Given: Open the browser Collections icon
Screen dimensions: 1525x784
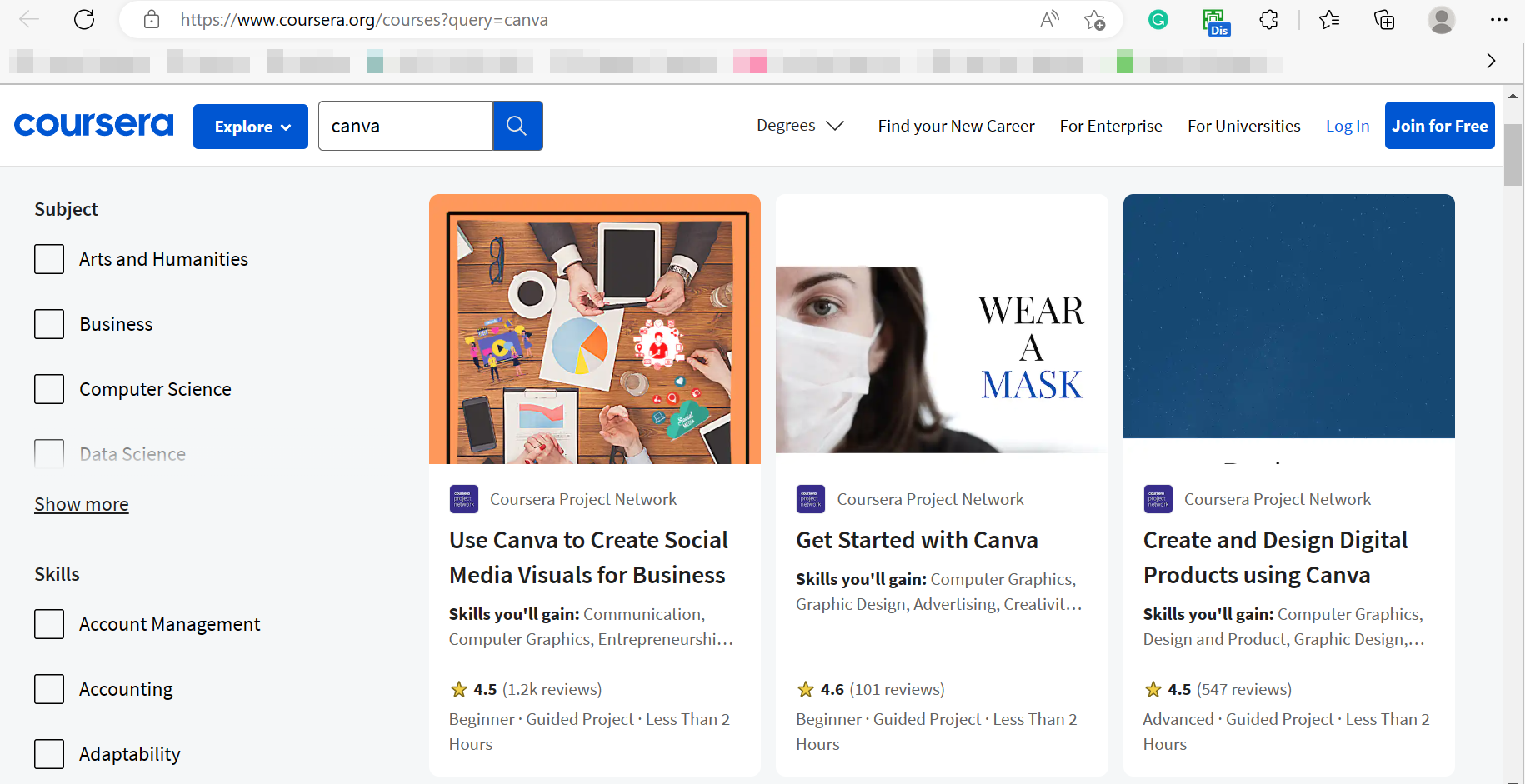Looking at the screenshot, I should tap(1384, 20).
